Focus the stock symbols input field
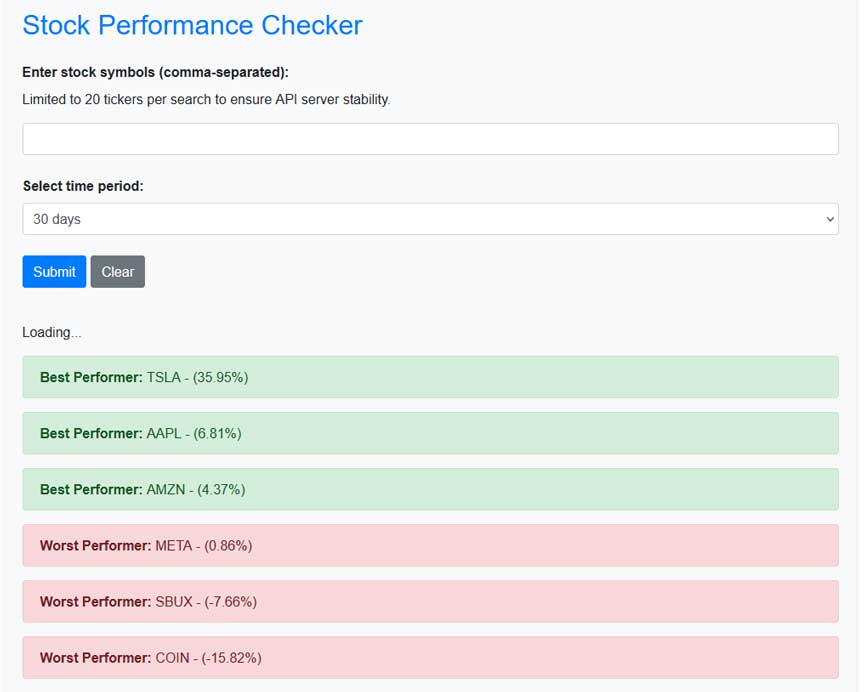864x692 pixels. pyautogui.click(x=430, y=139)
